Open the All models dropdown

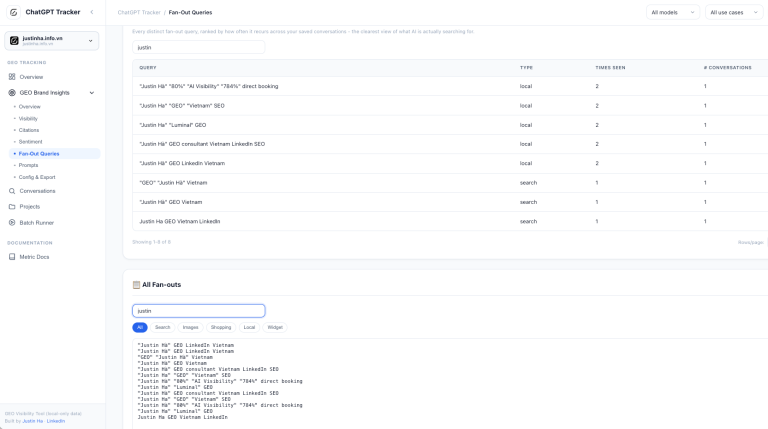coord(672,12)
